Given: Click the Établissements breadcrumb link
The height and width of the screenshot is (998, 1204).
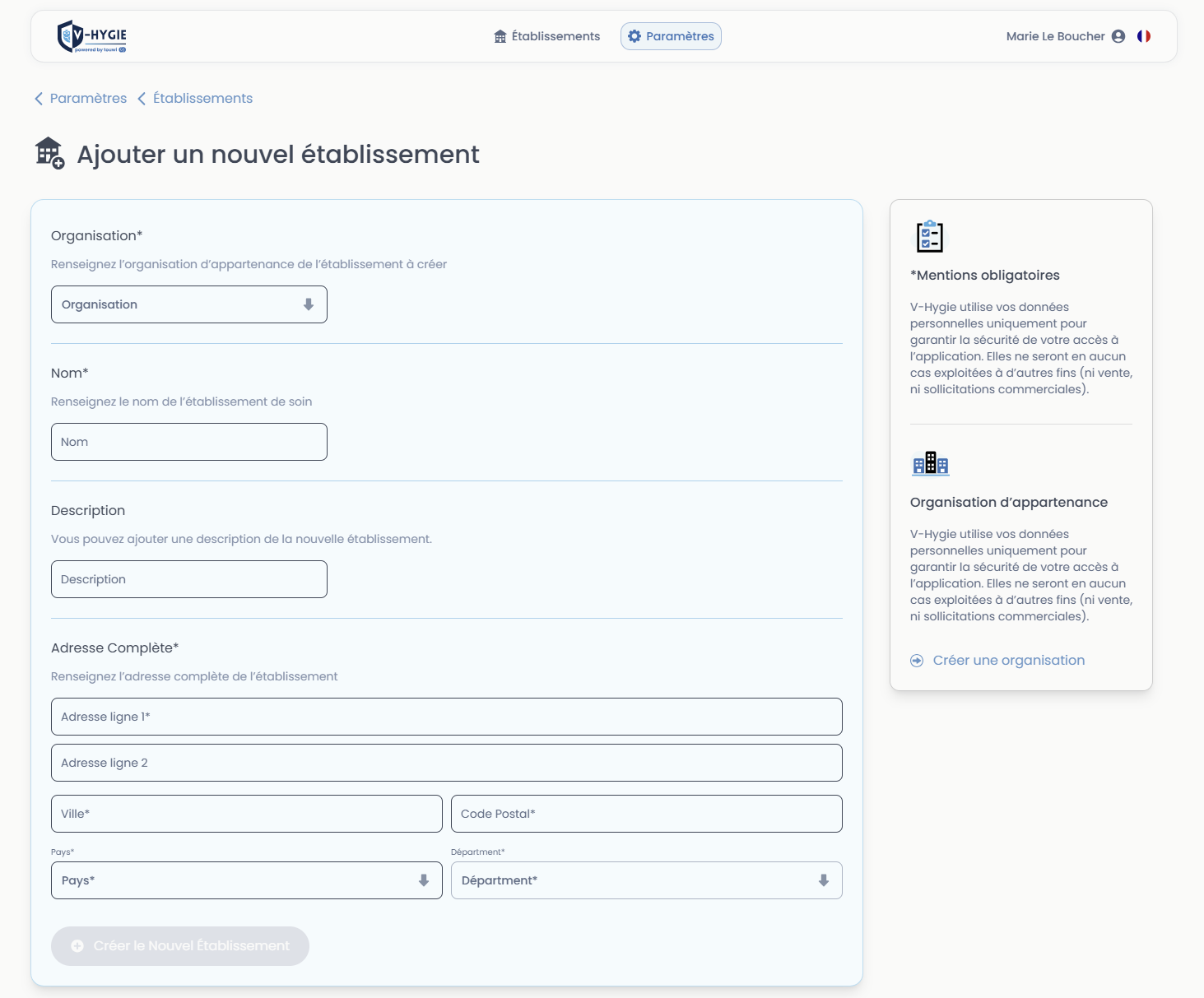Looking at the screenshot, I should point(202,99).
